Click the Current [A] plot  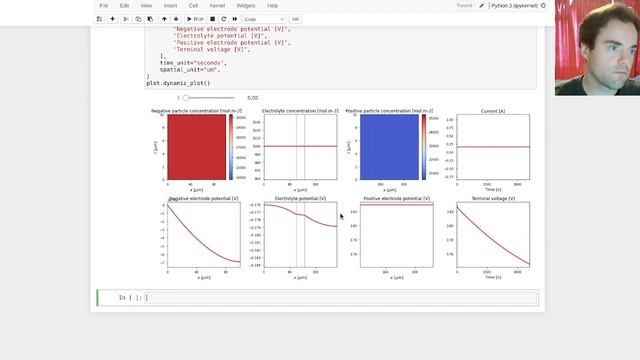493,147
